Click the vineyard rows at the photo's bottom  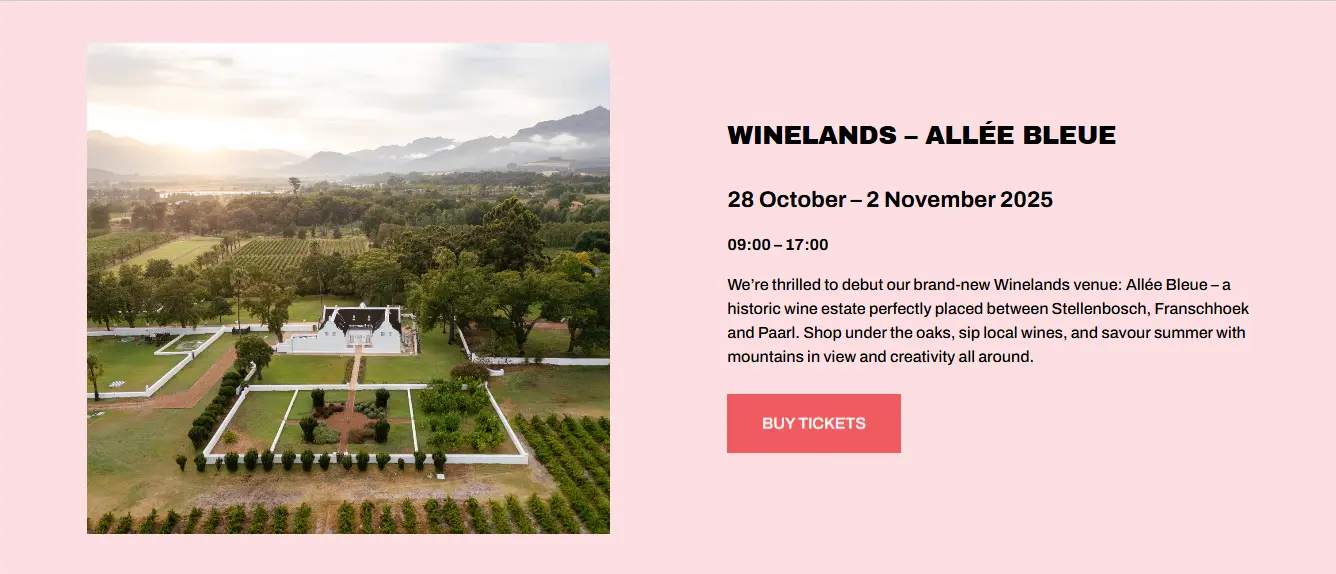tap(348, 517)
